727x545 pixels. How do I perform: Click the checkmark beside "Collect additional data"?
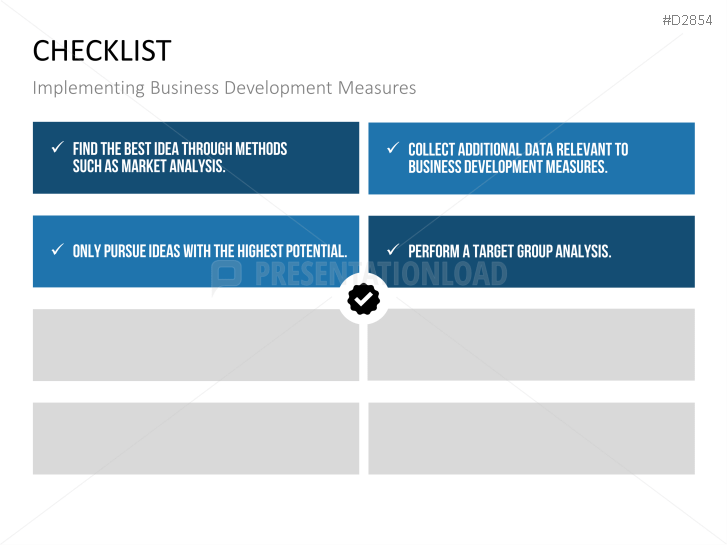click(392, 148)
